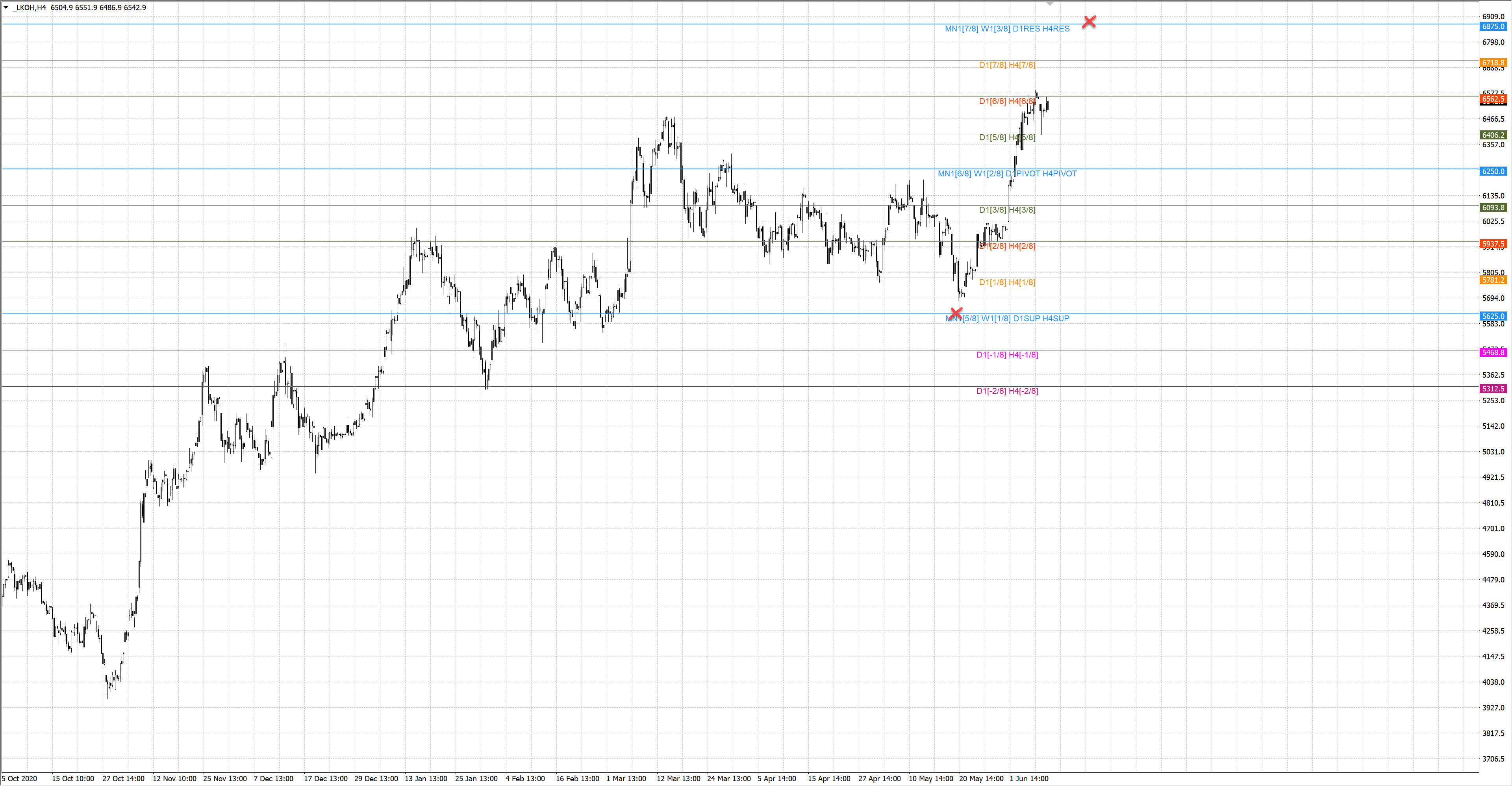Select the D1[7/8] H4[7/8] orange label
The width and height of the screenshot is (1512, 786).
click(1007, 65)
